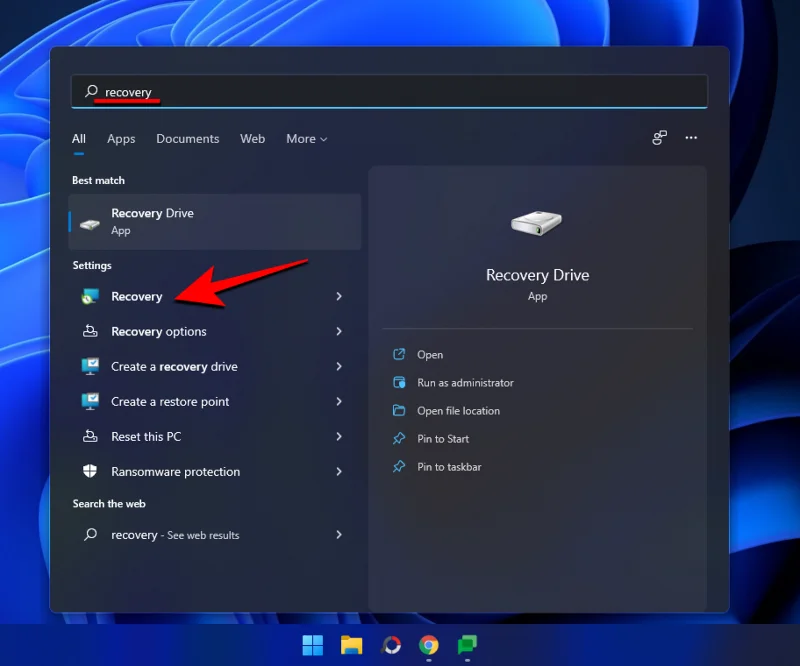Click the Recovery settings icon
This screenshot has width=800, height=666.
(x=91, y=296)
